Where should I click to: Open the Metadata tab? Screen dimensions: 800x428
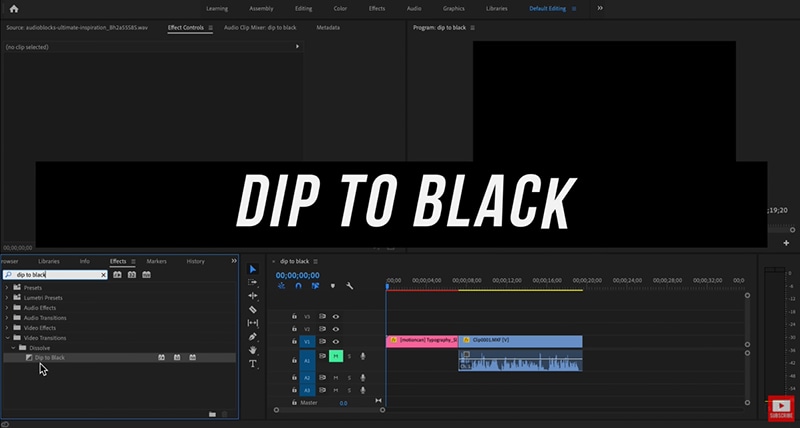tap(328, 28)
